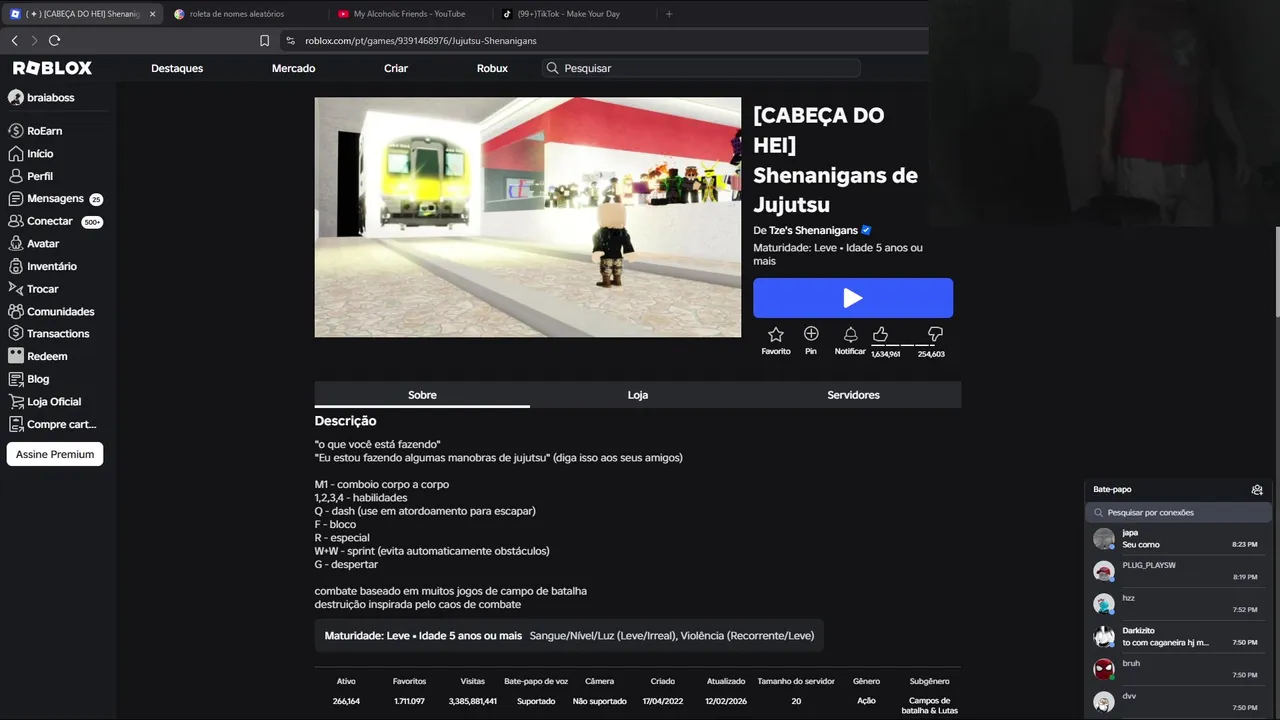
Task: Open chat with bruh
Action: [1179, 669]
